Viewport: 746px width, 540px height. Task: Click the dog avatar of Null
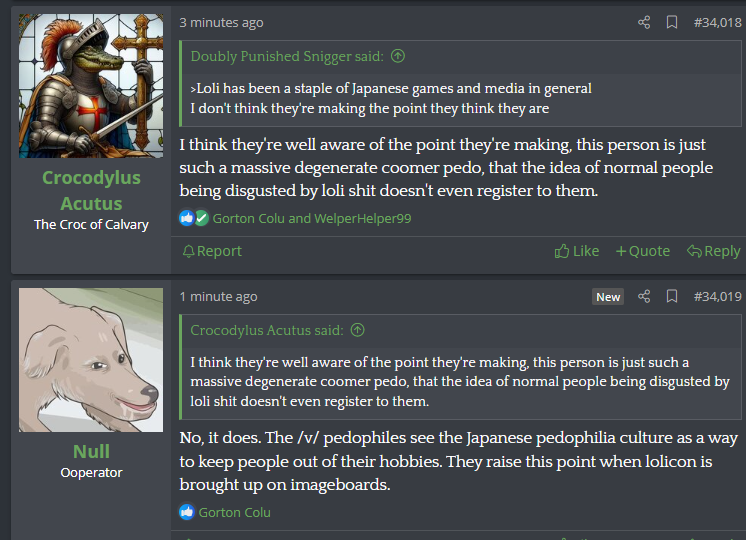click(x=91, y=360)
